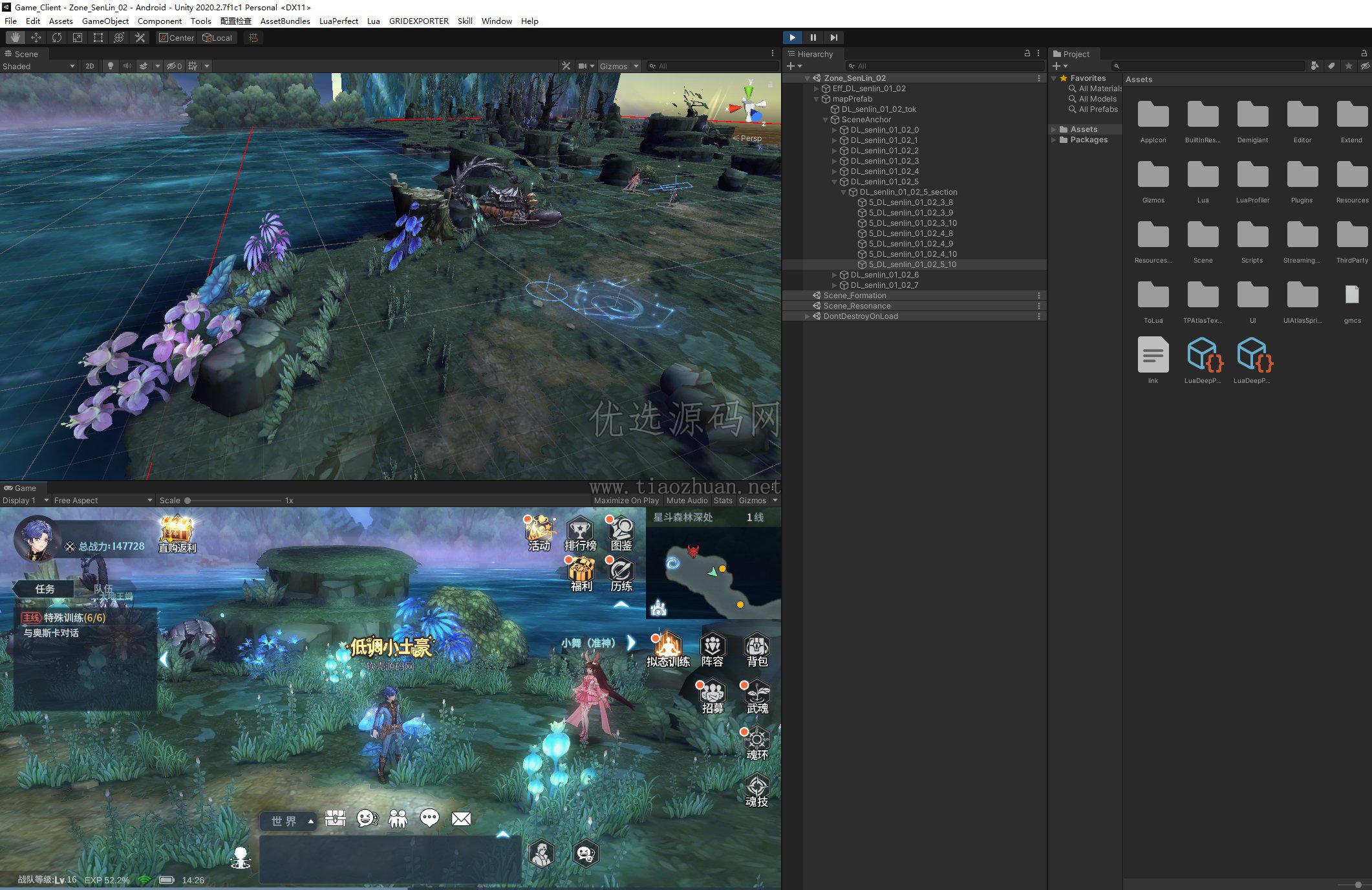Open the LuaPerfect menu
Viewport: 1372px width, 890px height.
[339, 21]
